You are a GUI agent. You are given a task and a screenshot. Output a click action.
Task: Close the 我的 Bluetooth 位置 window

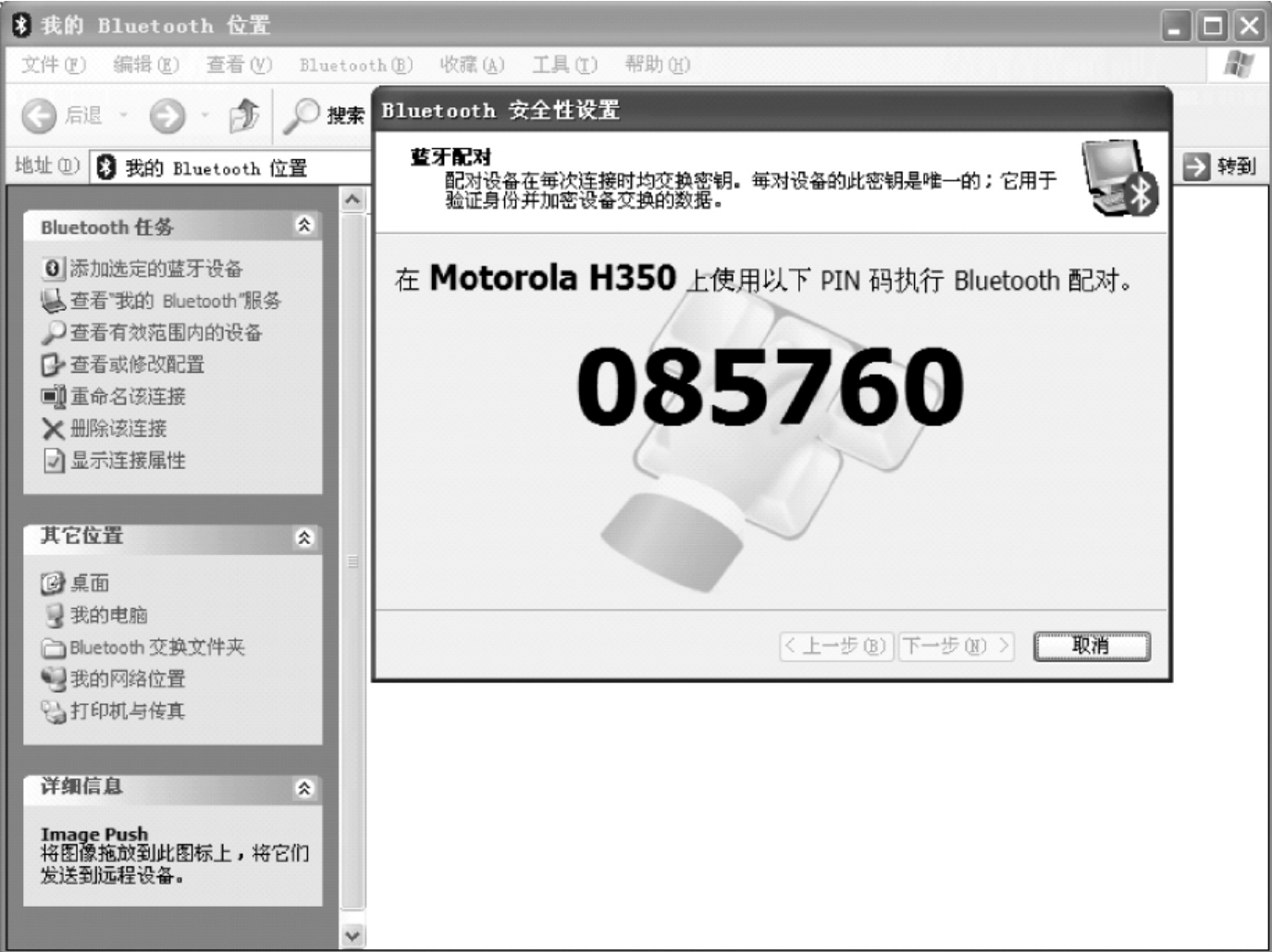click(1249, 26)
